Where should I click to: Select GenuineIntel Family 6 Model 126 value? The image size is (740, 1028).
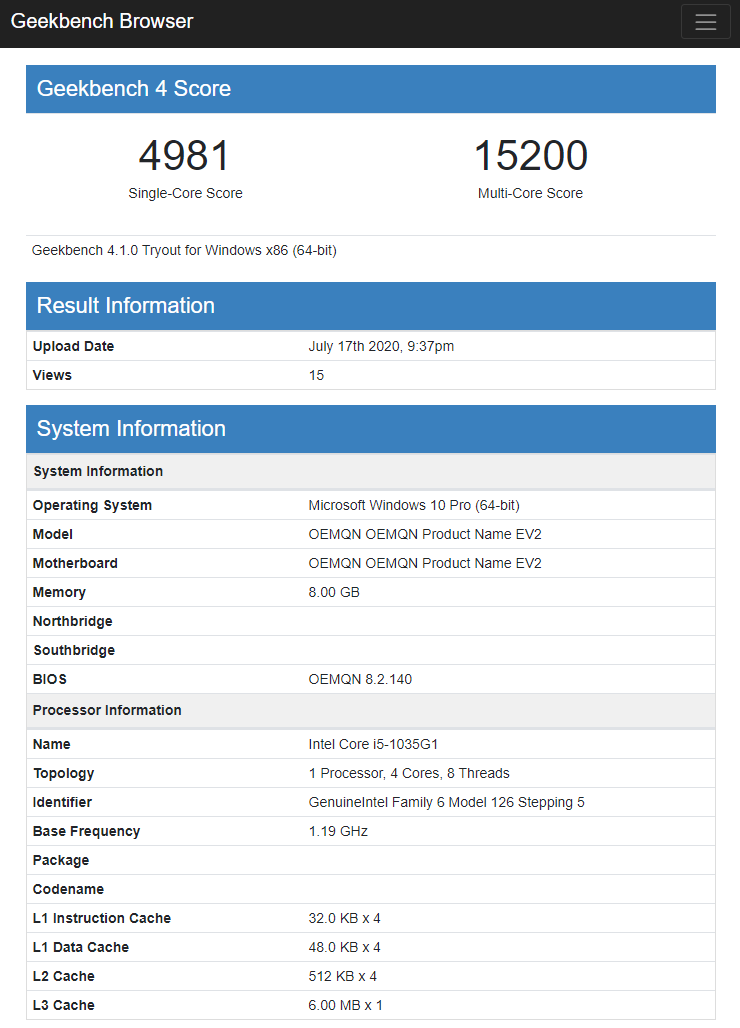coord(446,802)
